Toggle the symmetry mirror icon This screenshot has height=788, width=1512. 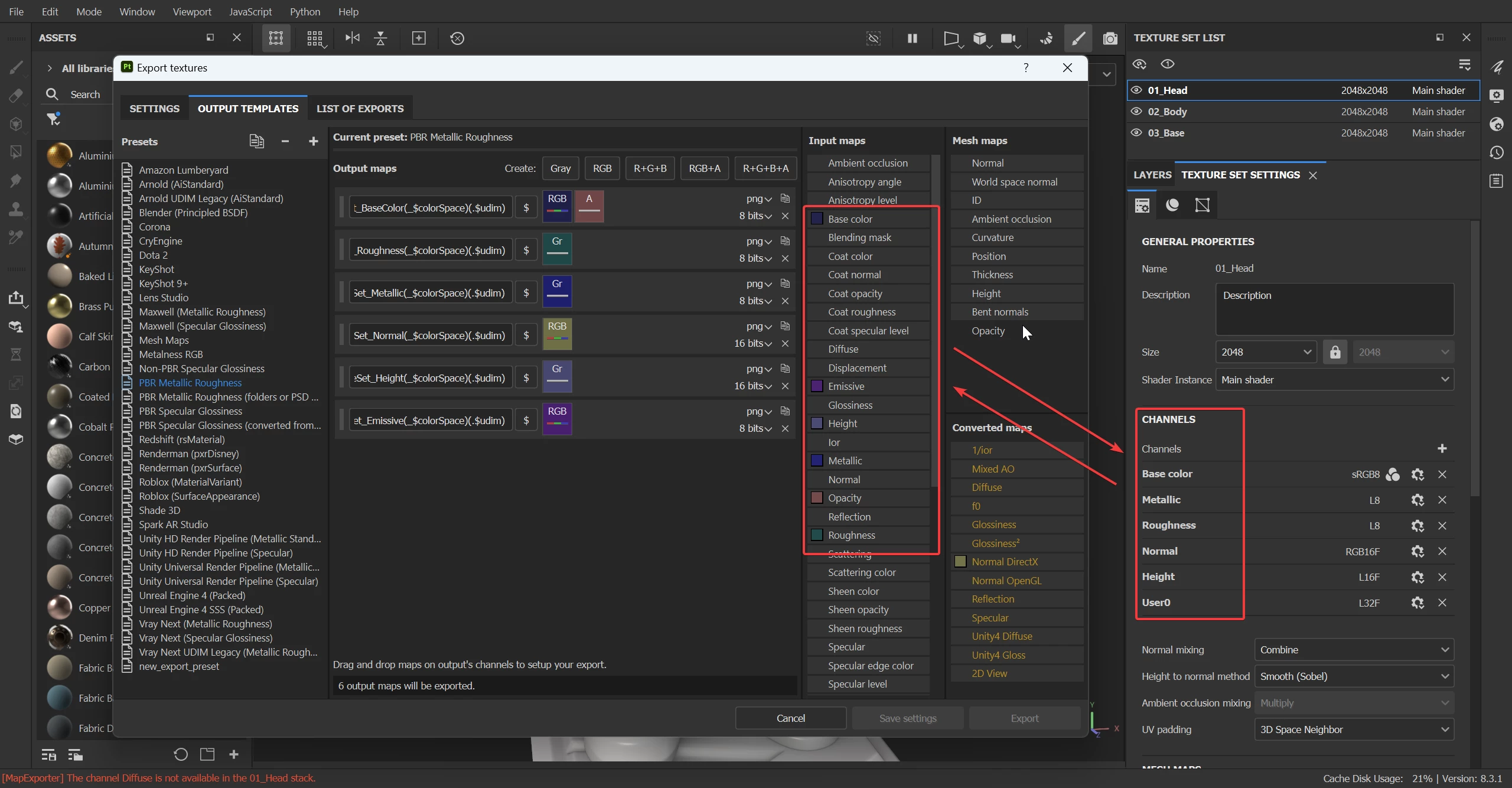pyautogui.click(x=353, y=38)
